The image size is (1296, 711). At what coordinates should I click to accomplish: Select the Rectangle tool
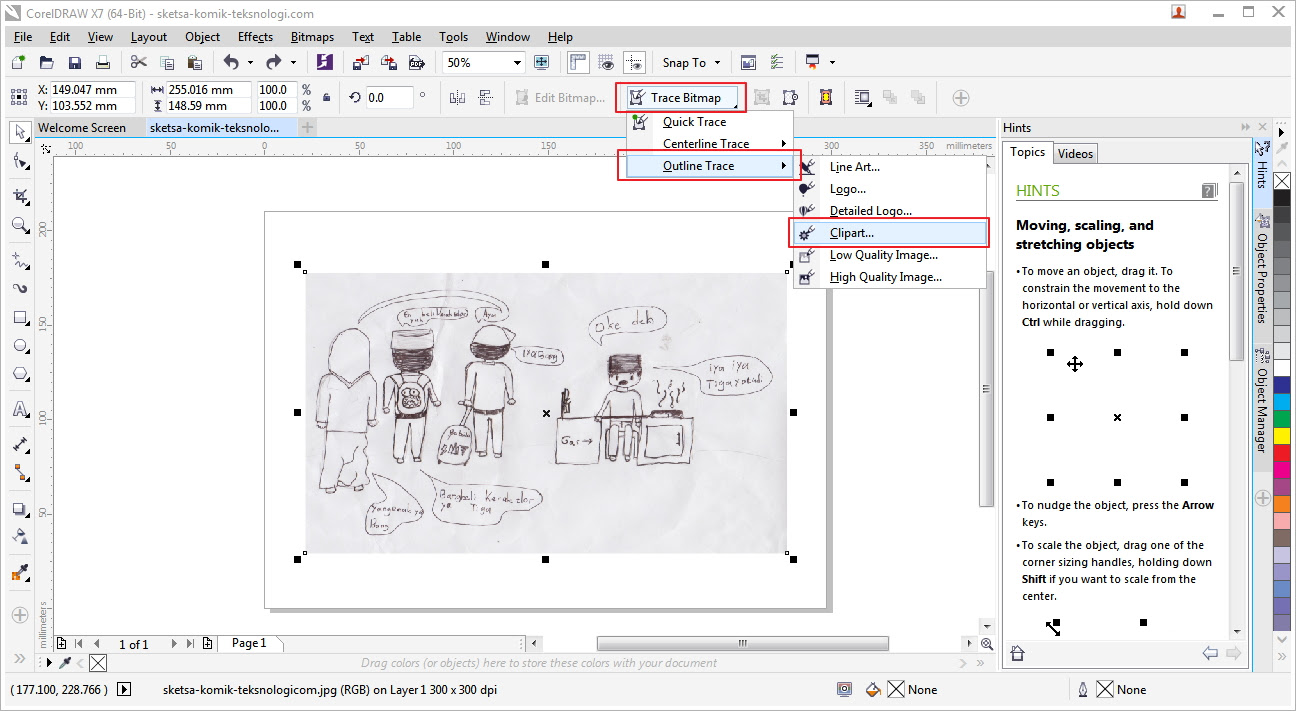tap(19, 318)
